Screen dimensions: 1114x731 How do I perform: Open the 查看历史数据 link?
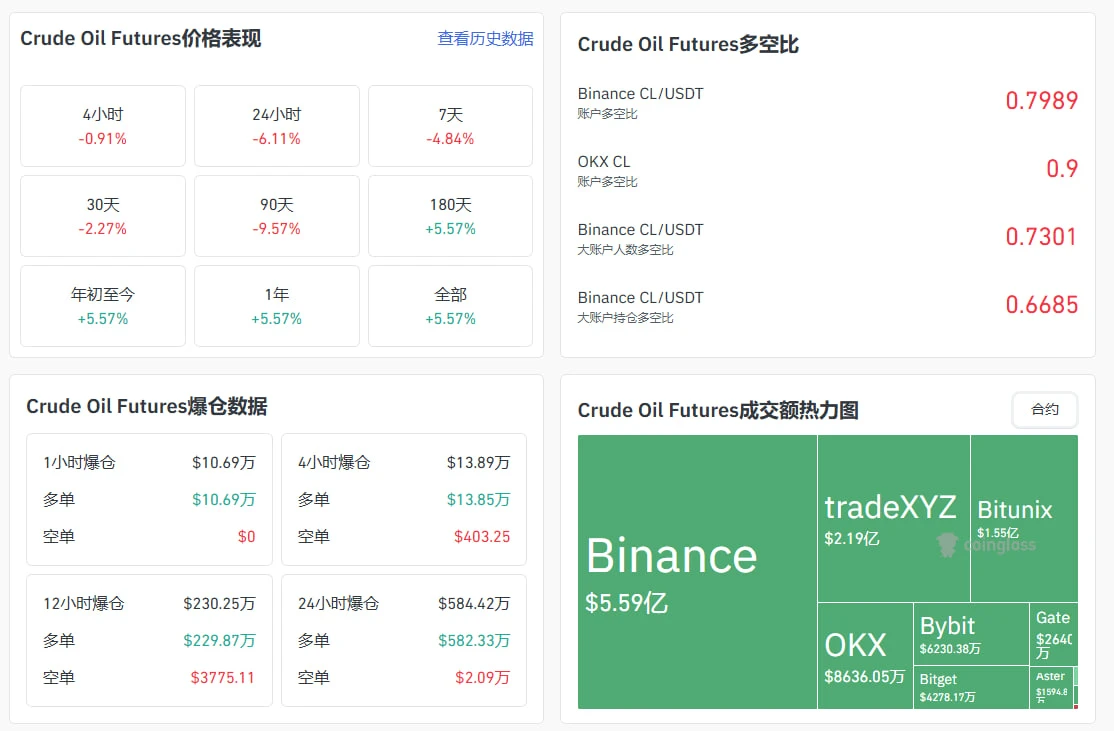(485, 38)
